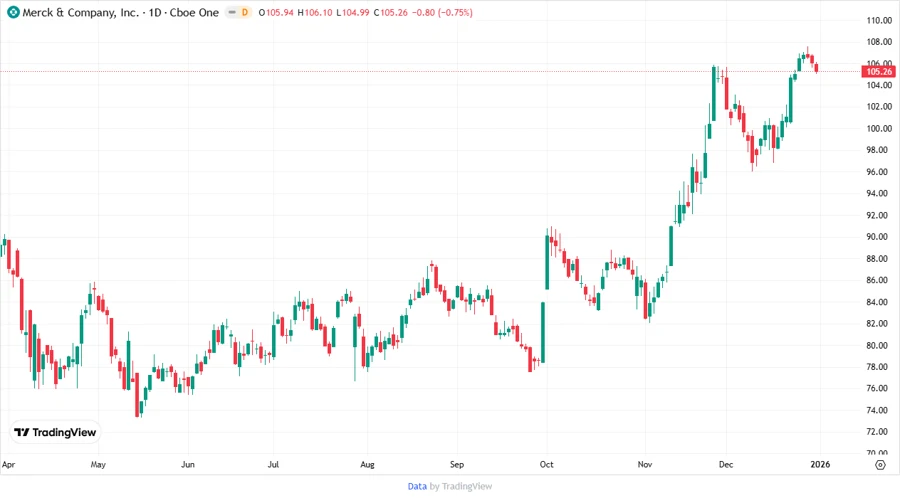Click the 94.00 price axis label
Image resolution: width=900 pixels, height=498 pixels.
pos(879,193)
